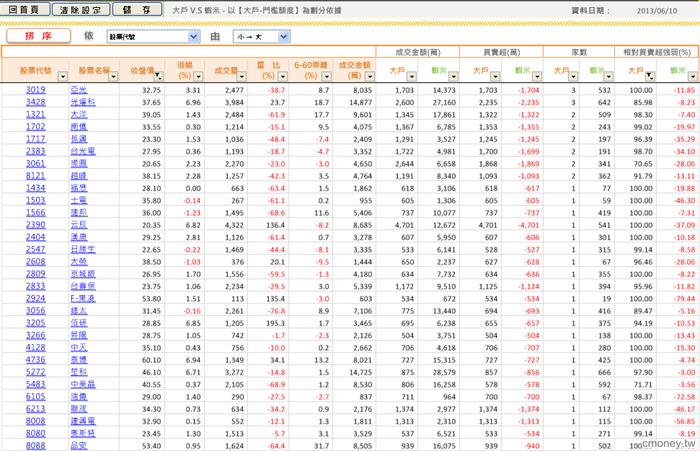Expand the sort field dropdown 股票代號
This screenshot has height=451, width=700.
coord(194,37)
